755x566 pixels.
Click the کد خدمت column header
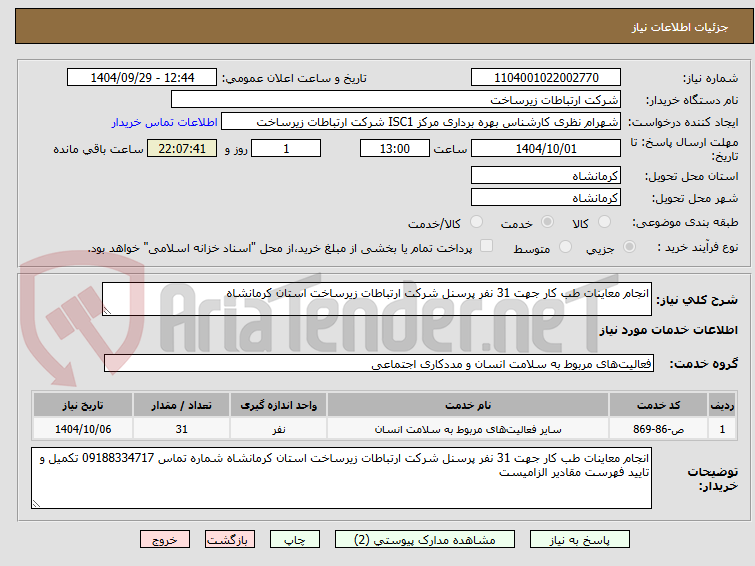click(658, 405)
